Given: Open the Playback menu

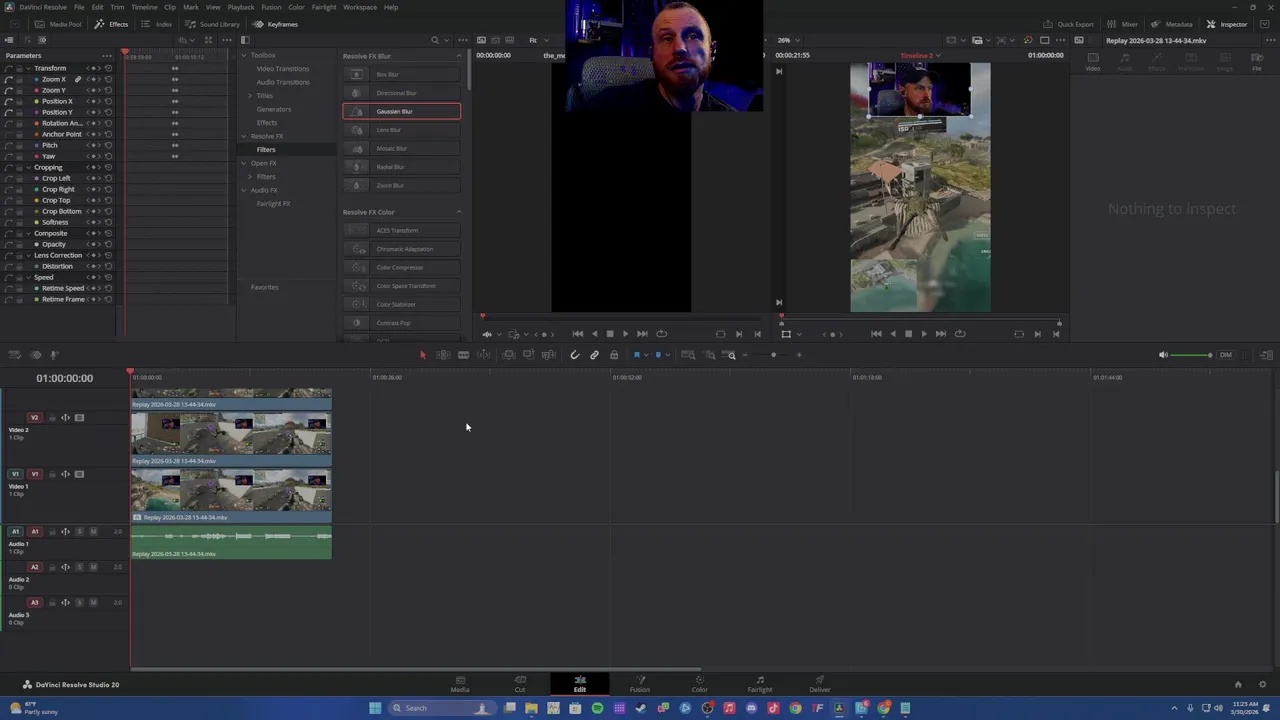Looking at the screenshot, I should coord(241,7).
